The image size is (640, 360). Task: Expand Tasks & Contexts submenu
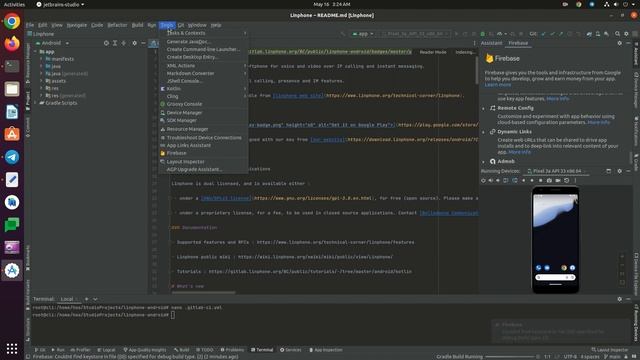203,33
